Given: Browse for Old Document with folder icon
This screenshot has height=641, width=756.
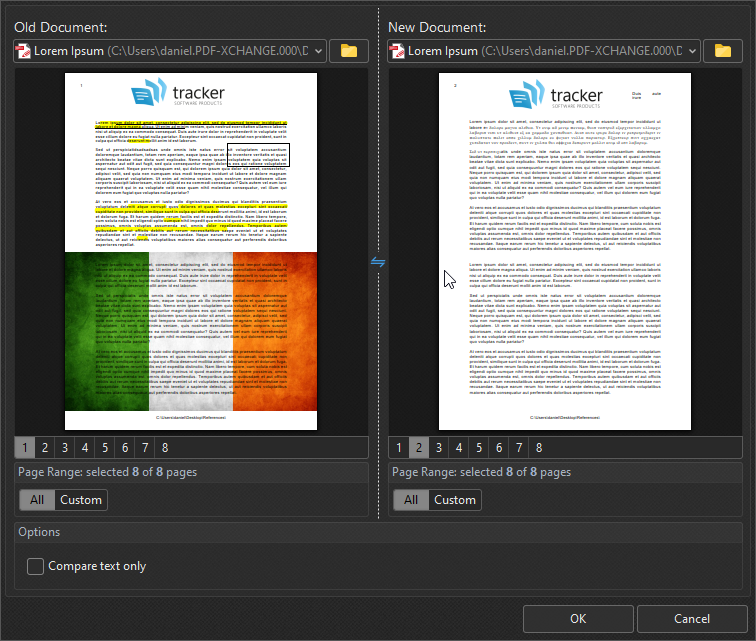Looking at the screenshot, I should (x=349, y=51).
